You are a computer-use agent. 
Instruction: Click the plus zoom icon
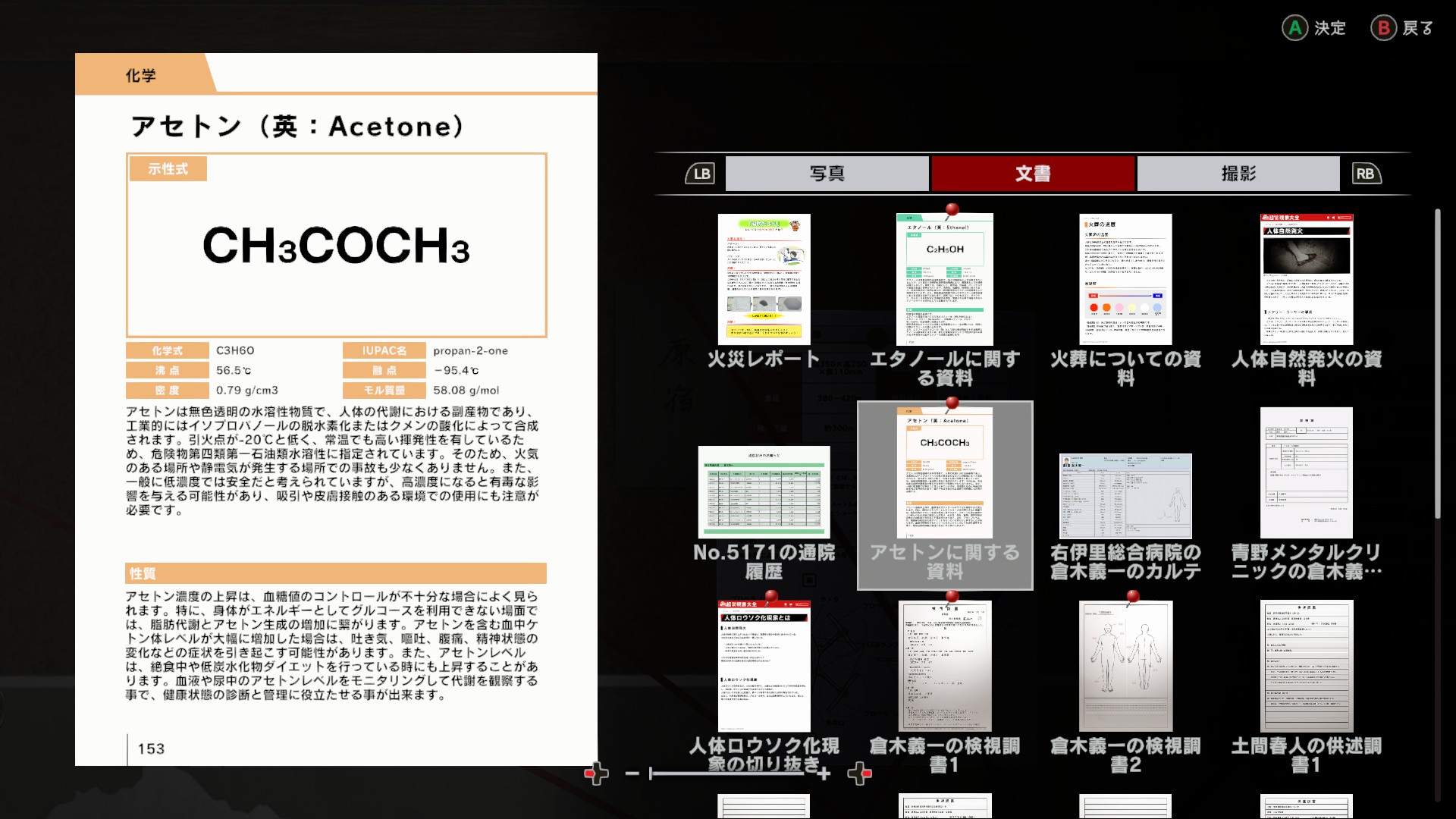824,773
